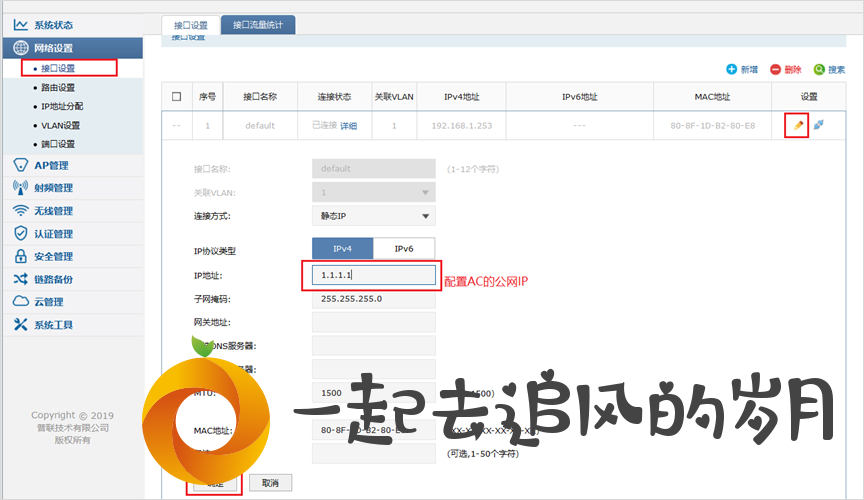
Task: Click the blue plus 新增 icon
Action: tap(731, 69)
